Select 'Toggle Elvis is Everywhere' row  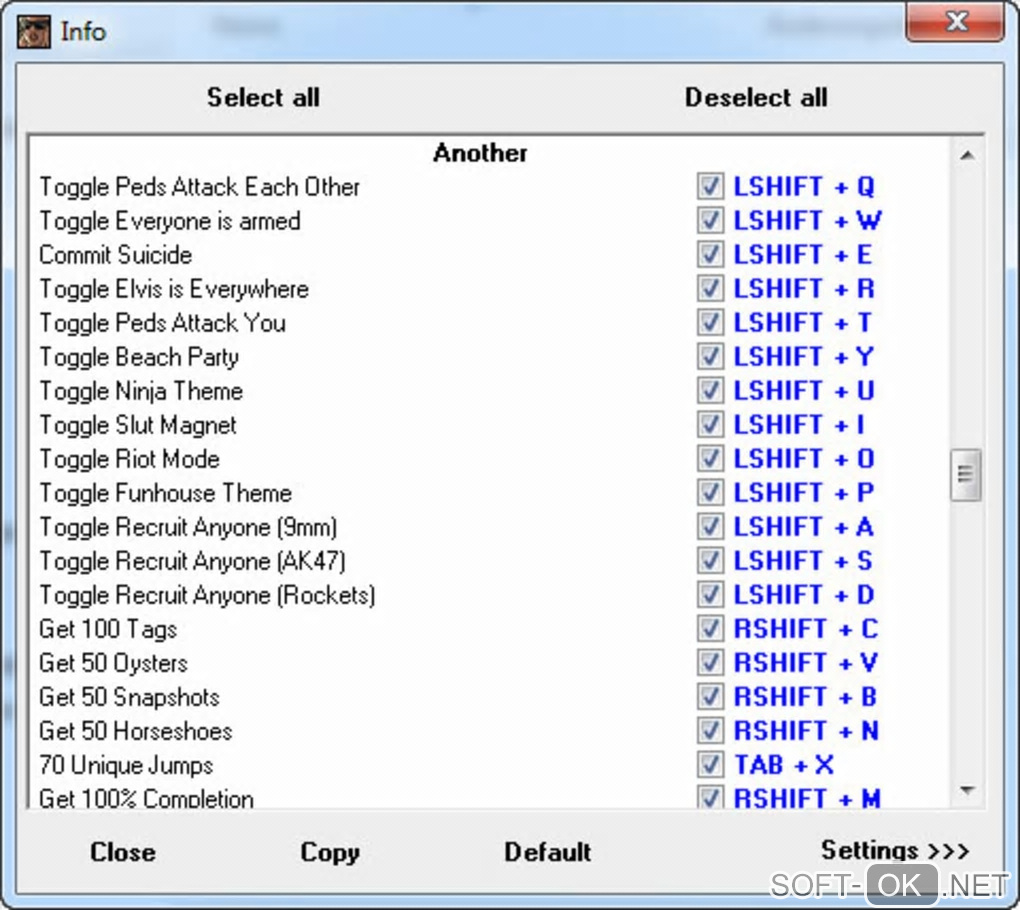(x=174, y=289)
